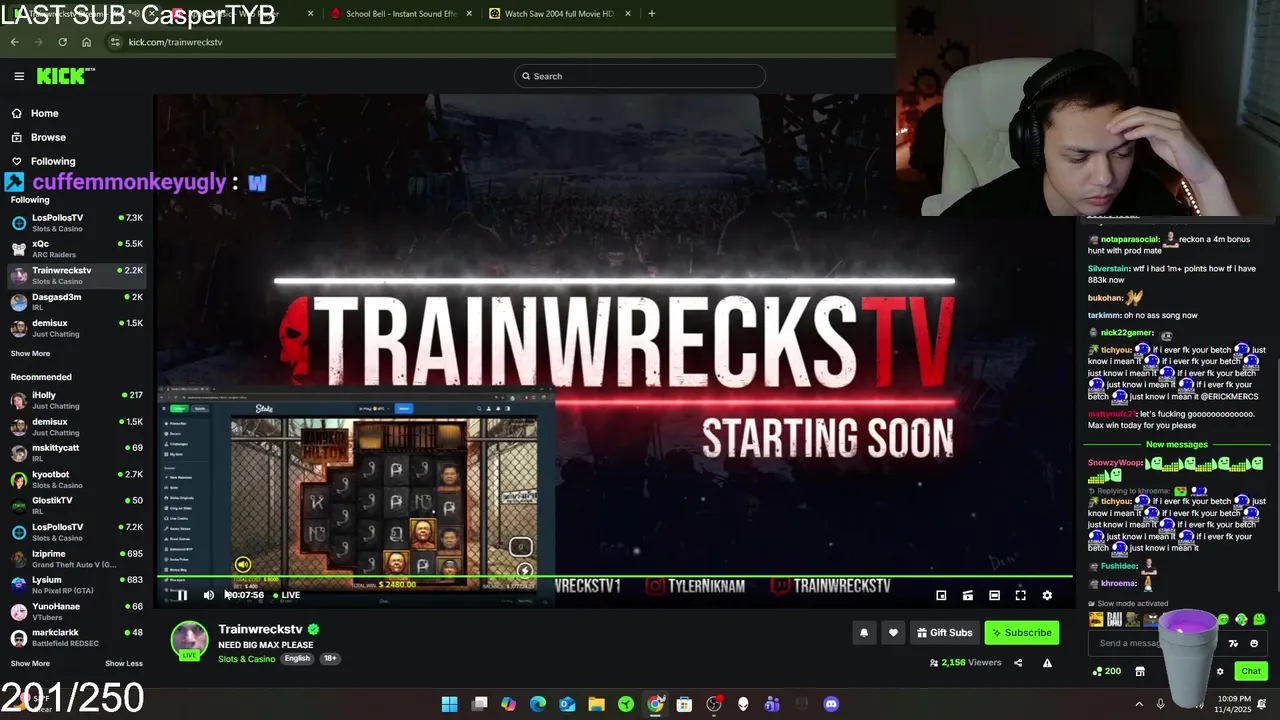Open xQc channel in Following list
The height and width of the screenshot is (720, 1280).
pyautogui.click(x=77, y=249)
